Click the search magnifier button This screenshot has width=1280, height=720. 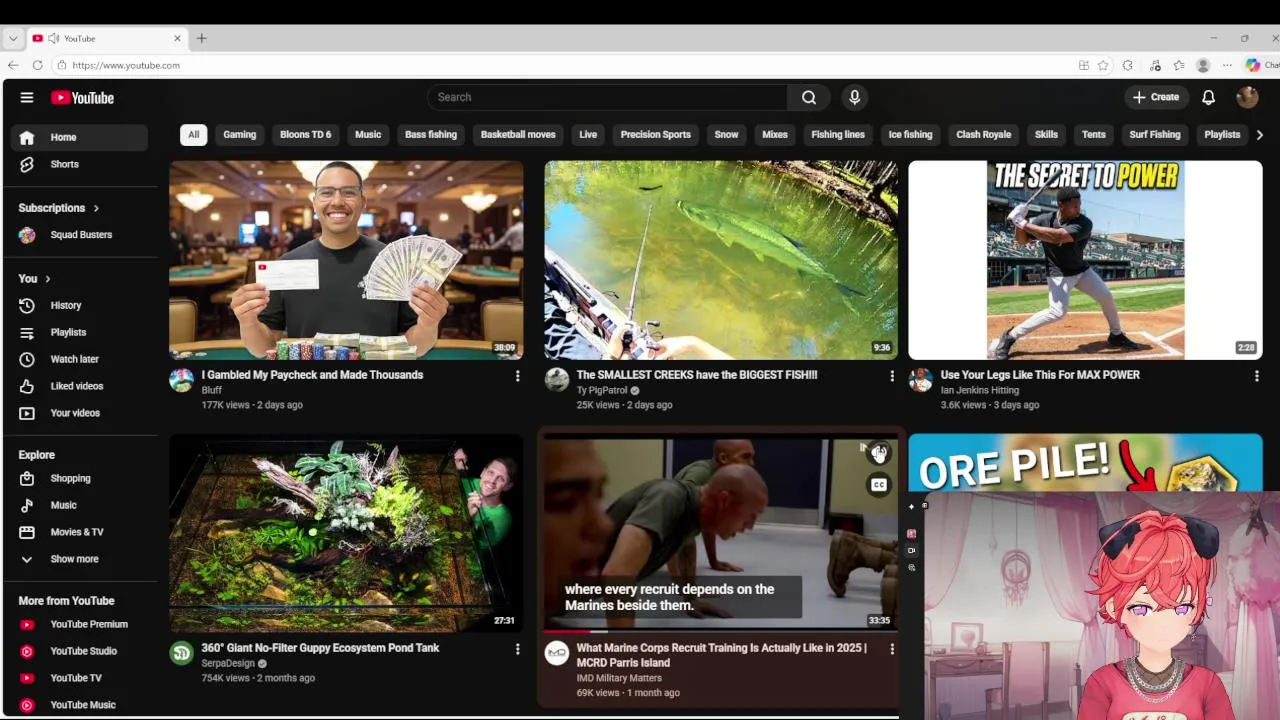coord(809,97)
